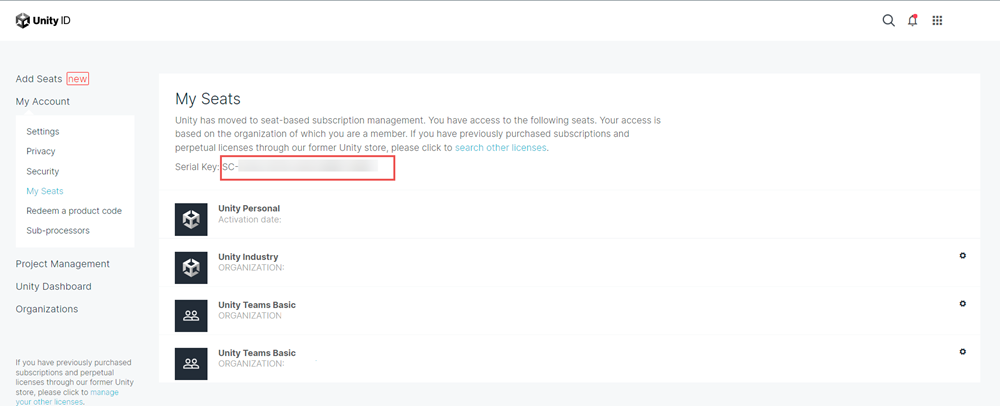
Task: Select My Seats in the sidebar
Action: [45, 191]
